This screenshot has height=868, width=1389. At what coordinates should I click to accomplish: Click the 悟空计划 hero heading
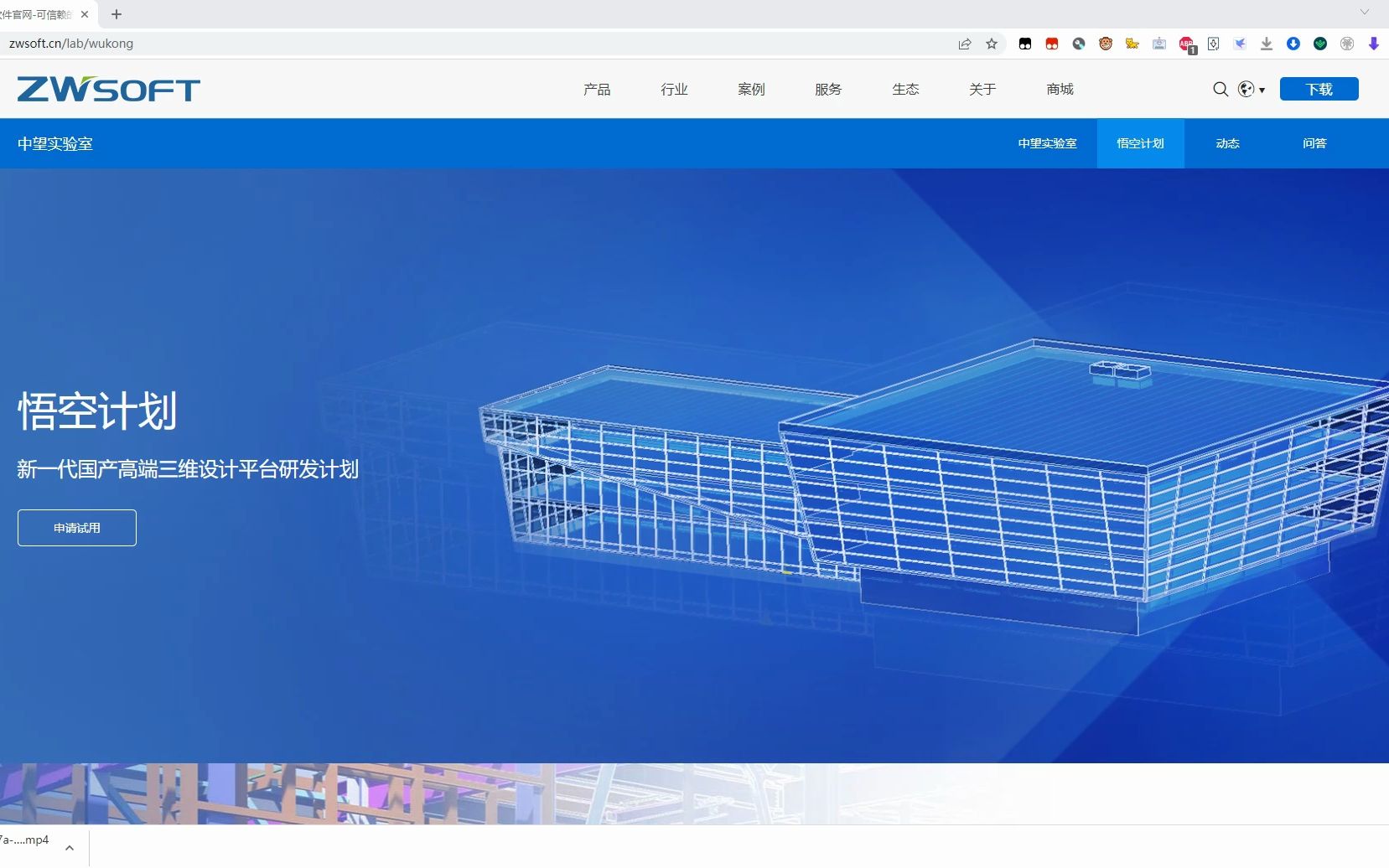pos(97,411)
